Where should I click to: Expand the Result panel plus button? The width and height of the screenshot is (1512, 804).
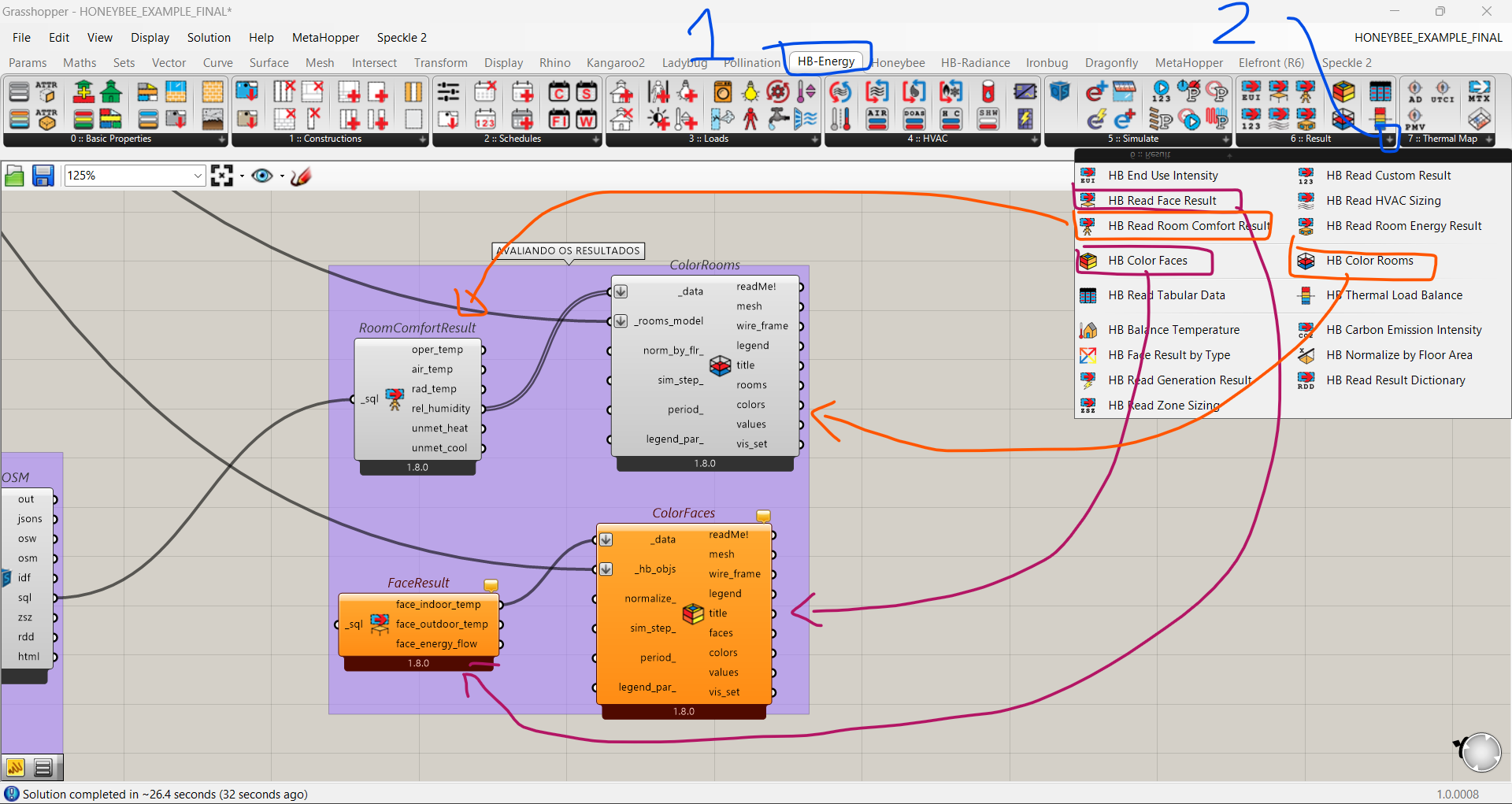1390,139
